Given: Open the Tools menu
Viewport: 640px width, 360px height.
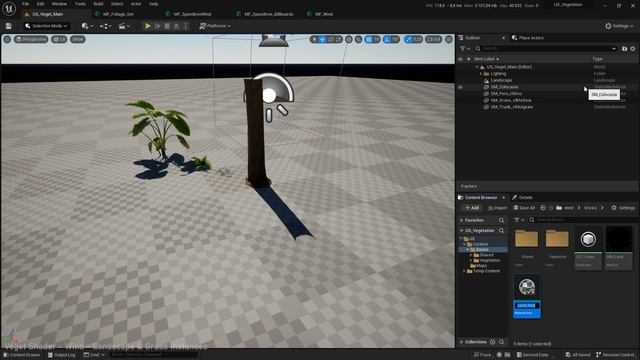Looking at the screenshot, I should pos(80,4).
